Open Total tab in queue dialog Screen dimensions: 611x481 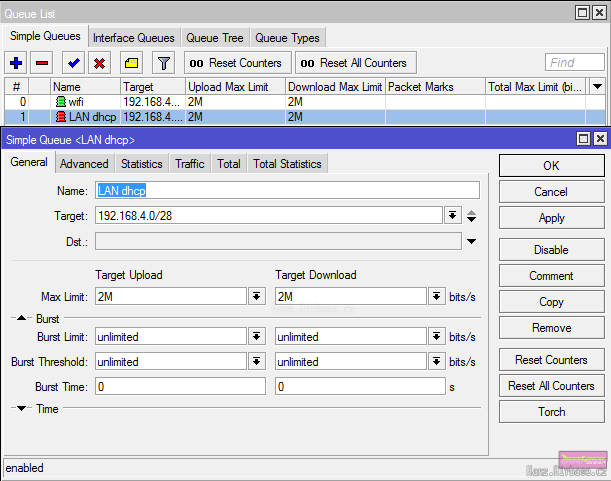(x=229, y=164)
